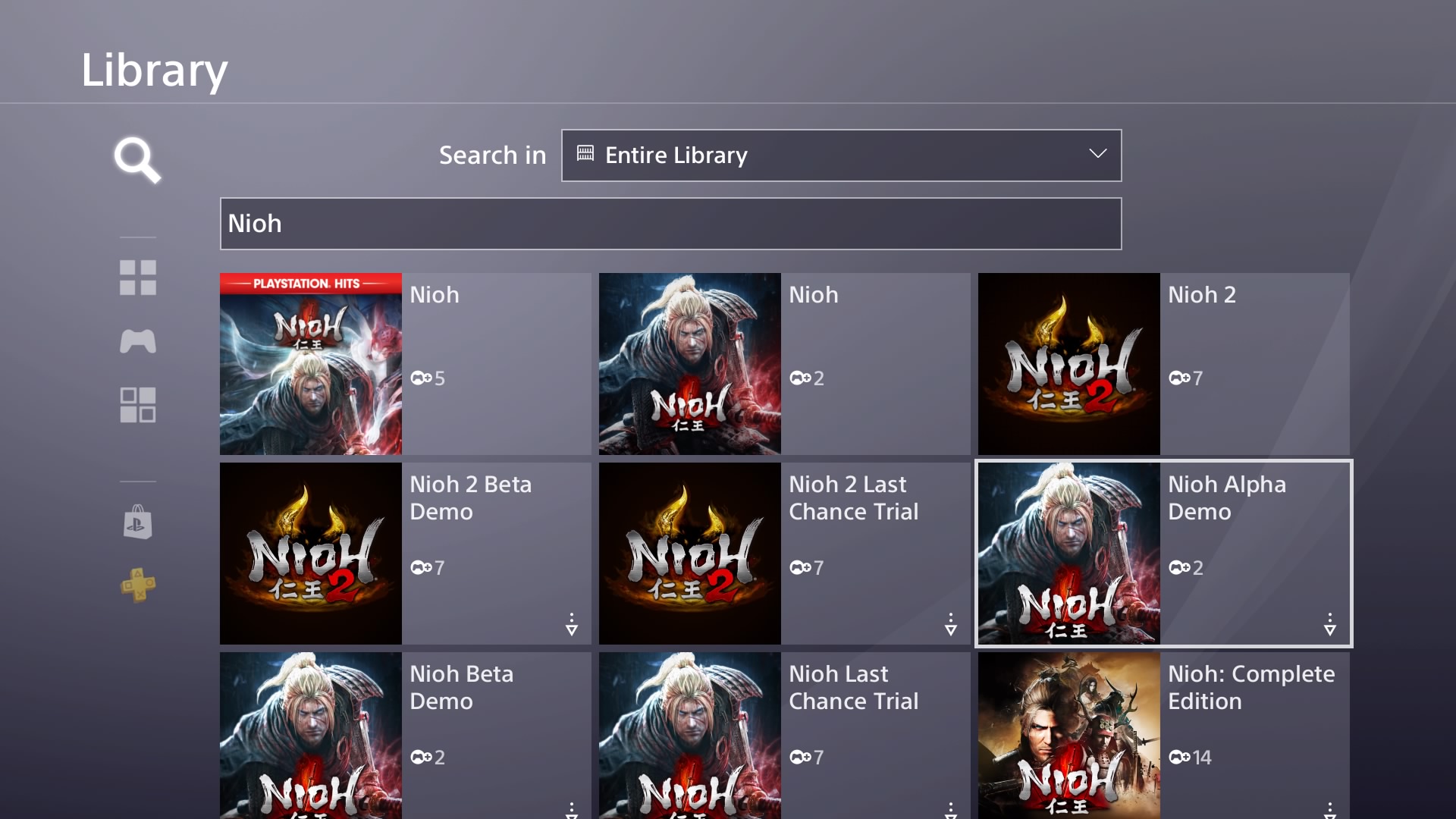
Task: Open the Applications squares icon in sidebar
Action: coord(137,405)
